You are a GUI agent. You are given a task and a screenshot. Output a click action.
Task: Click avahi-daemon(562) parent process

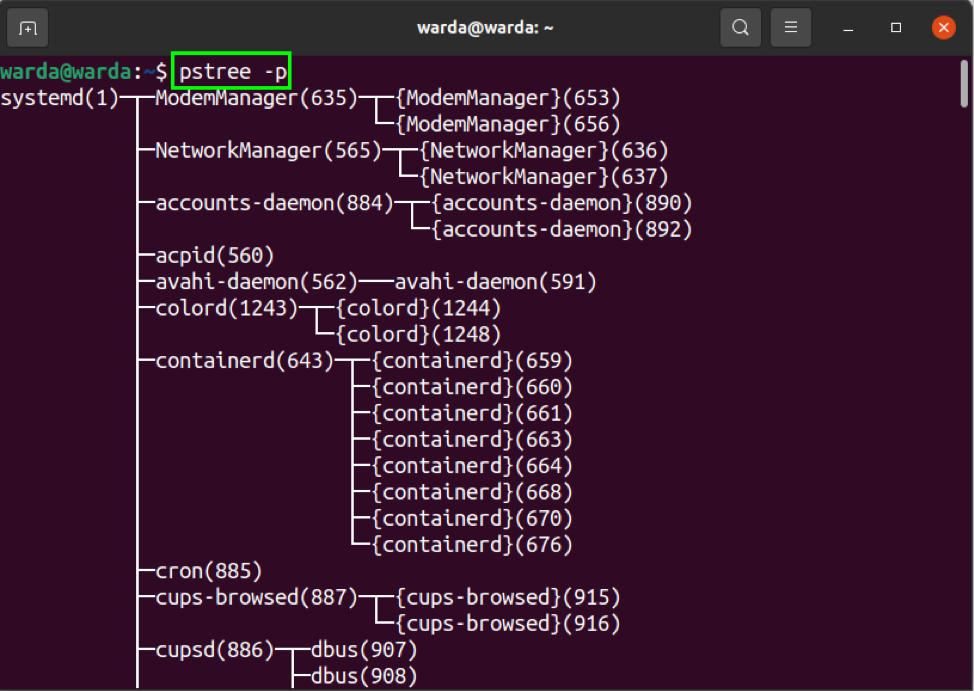point(257,282)
